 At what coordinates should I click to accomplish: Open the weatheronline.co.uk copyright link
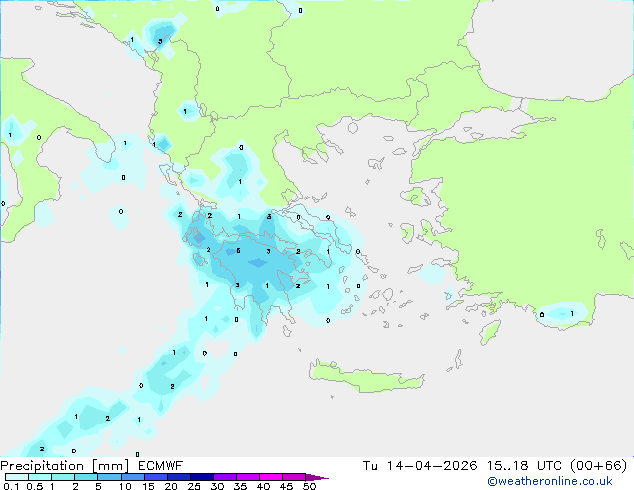pos(550,481)
